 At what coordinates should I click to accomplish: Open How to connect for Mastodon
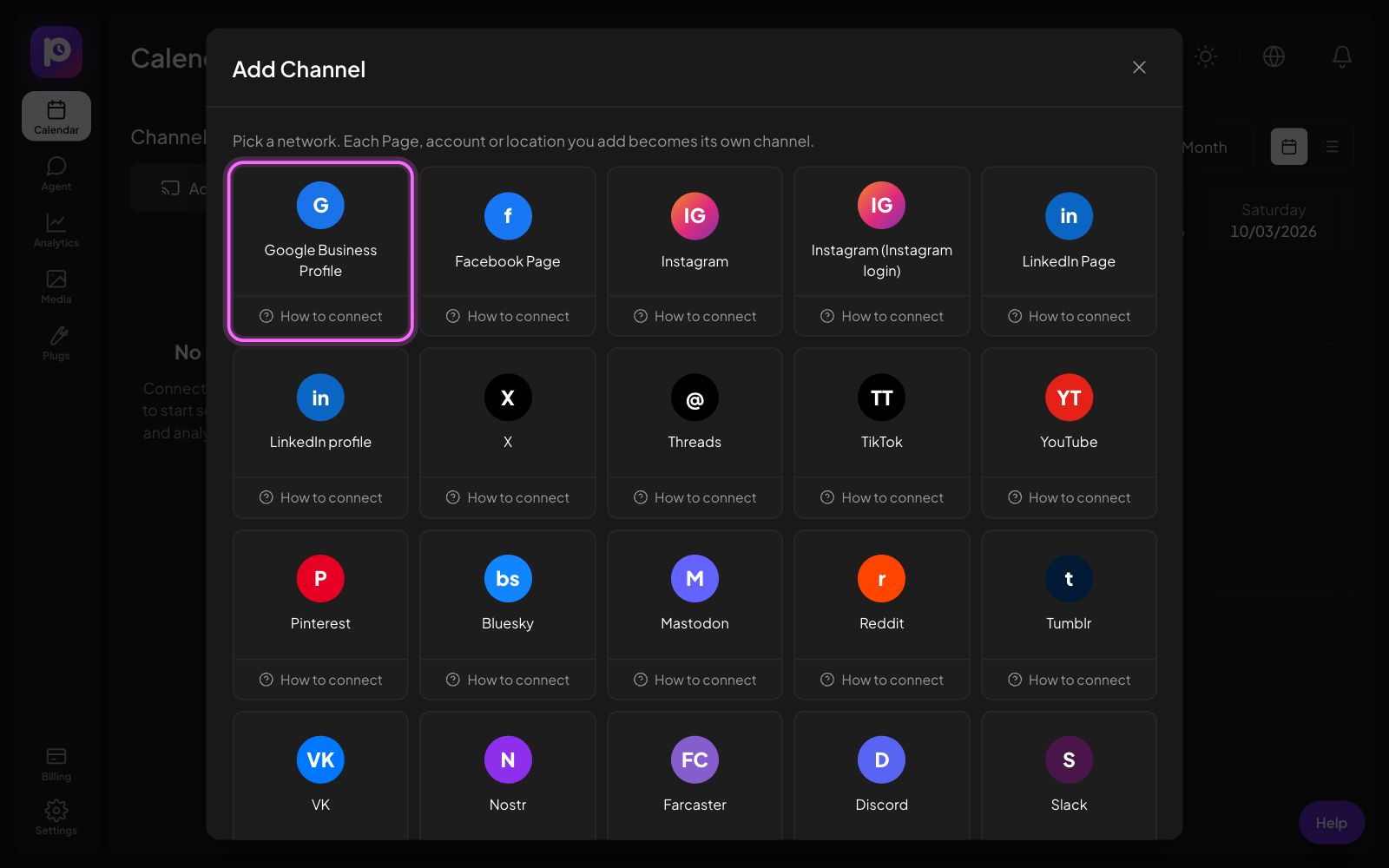pyautogui.click(x=694, y=680)
